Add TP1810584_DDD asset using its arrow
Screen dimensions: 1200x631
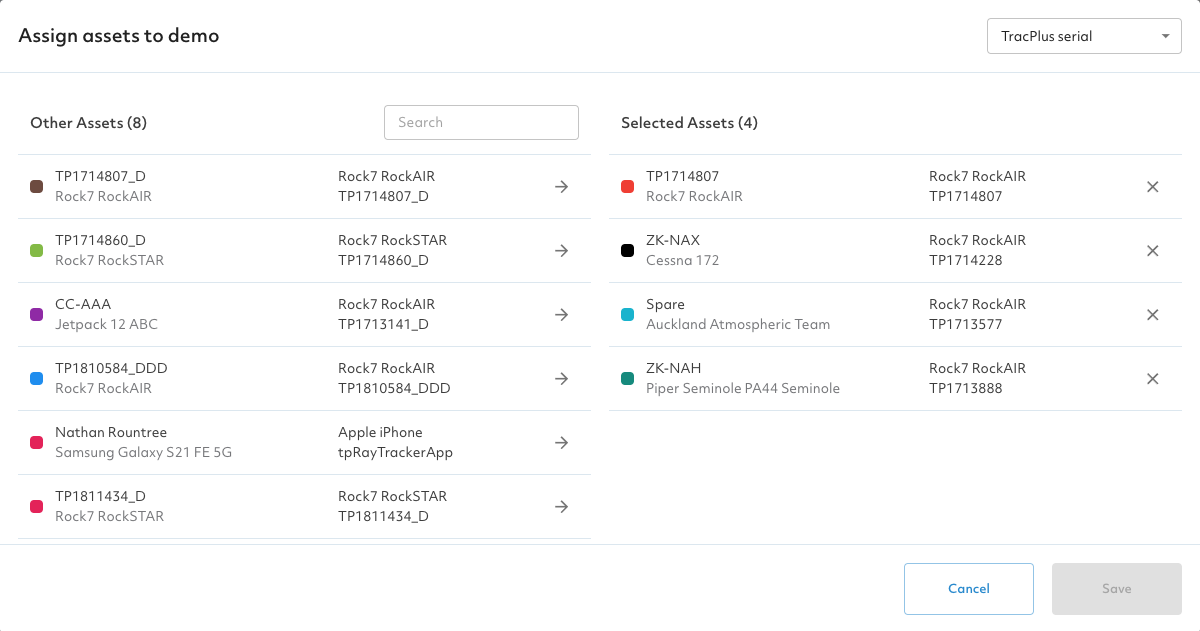[x=562, y=379]
